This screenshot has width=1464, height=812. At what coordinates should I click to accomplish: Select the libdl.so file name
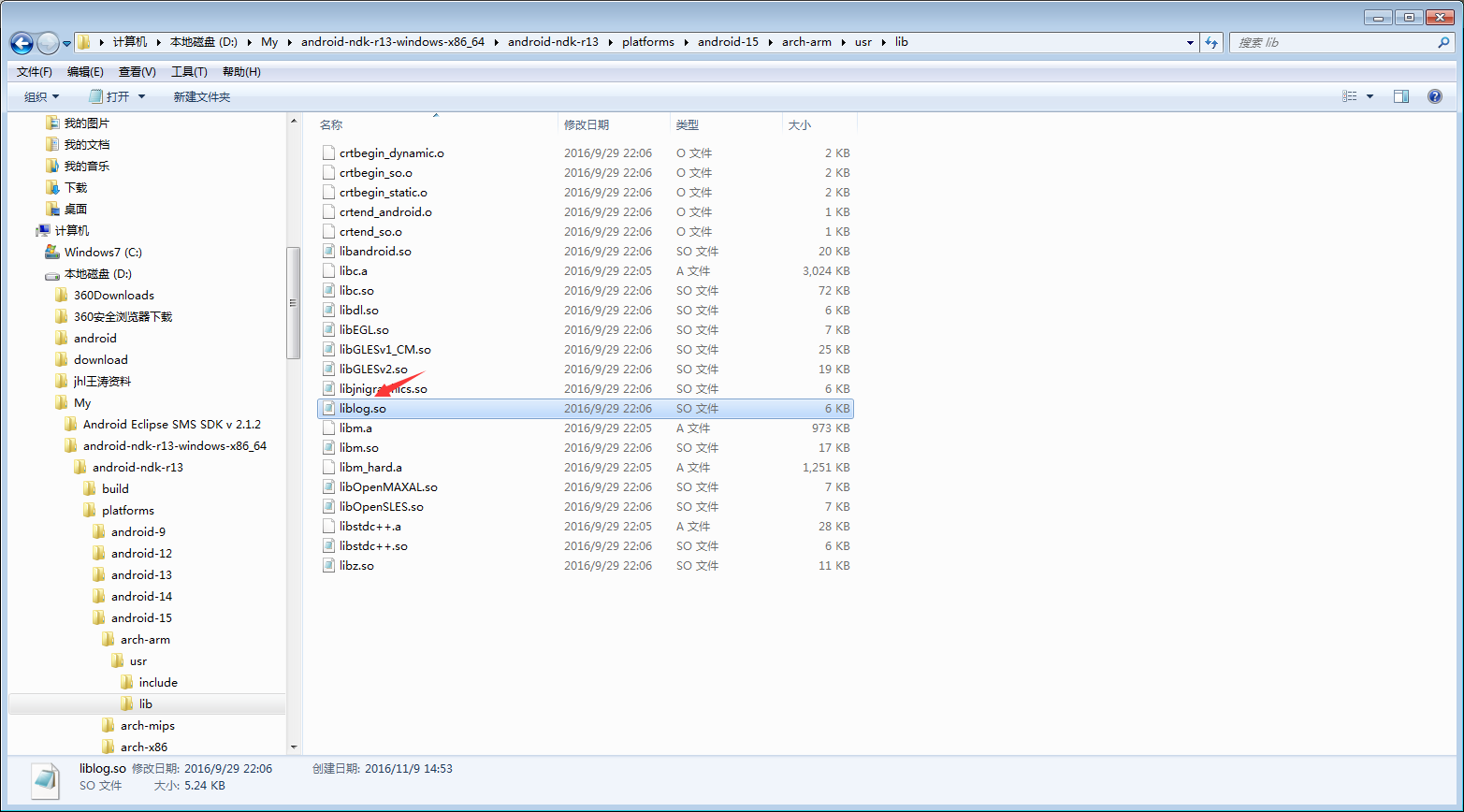(x=359, y=310)
